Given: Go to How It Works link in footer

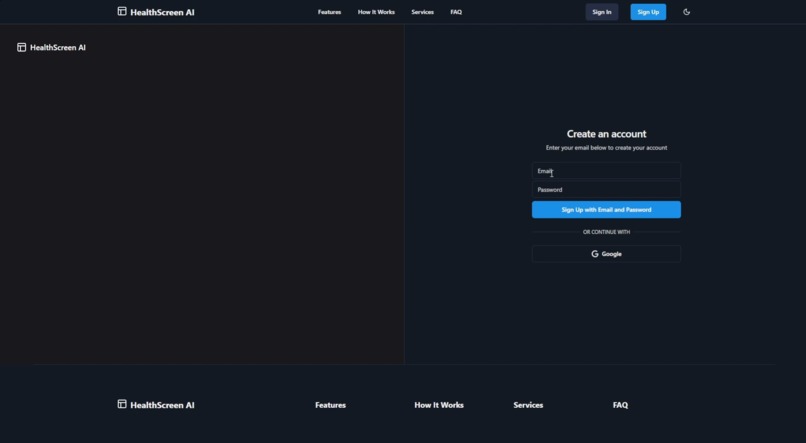Looking at the screenshot, I should pos(439,405).
